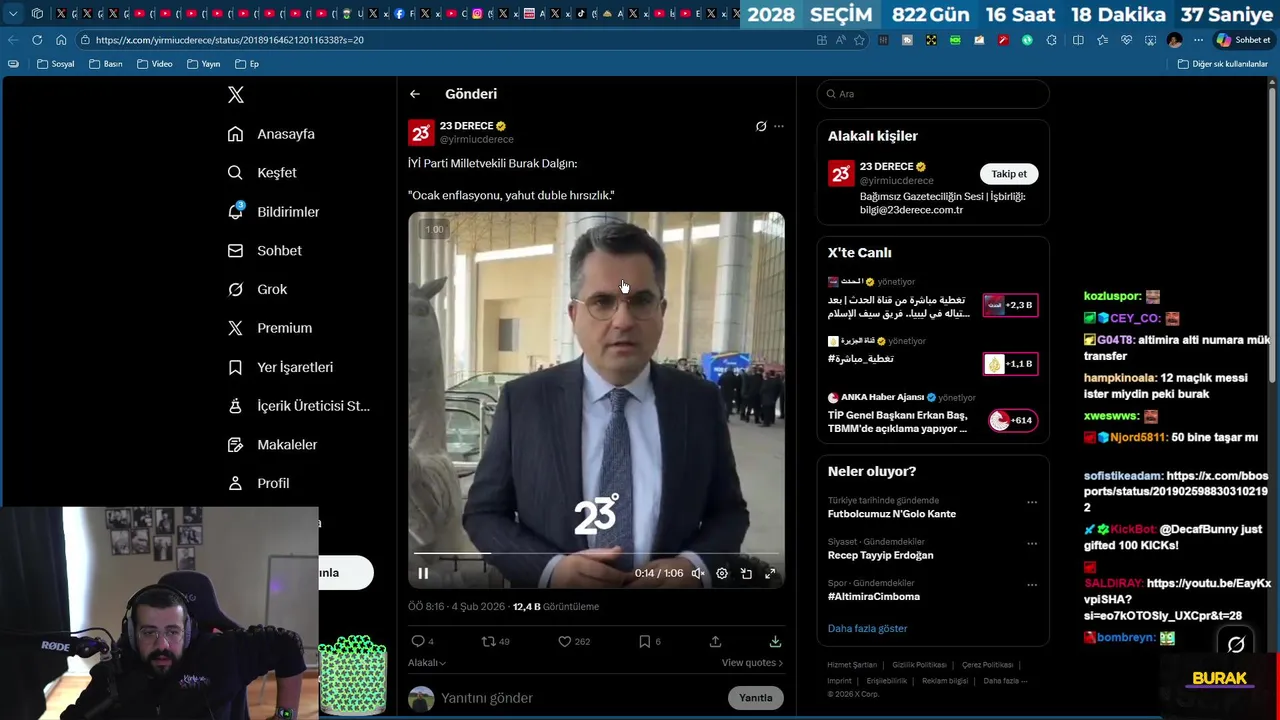This screenshot has width=1280, height=720.
Task: Like the post with 262 likes
Action: coord(574,641)
